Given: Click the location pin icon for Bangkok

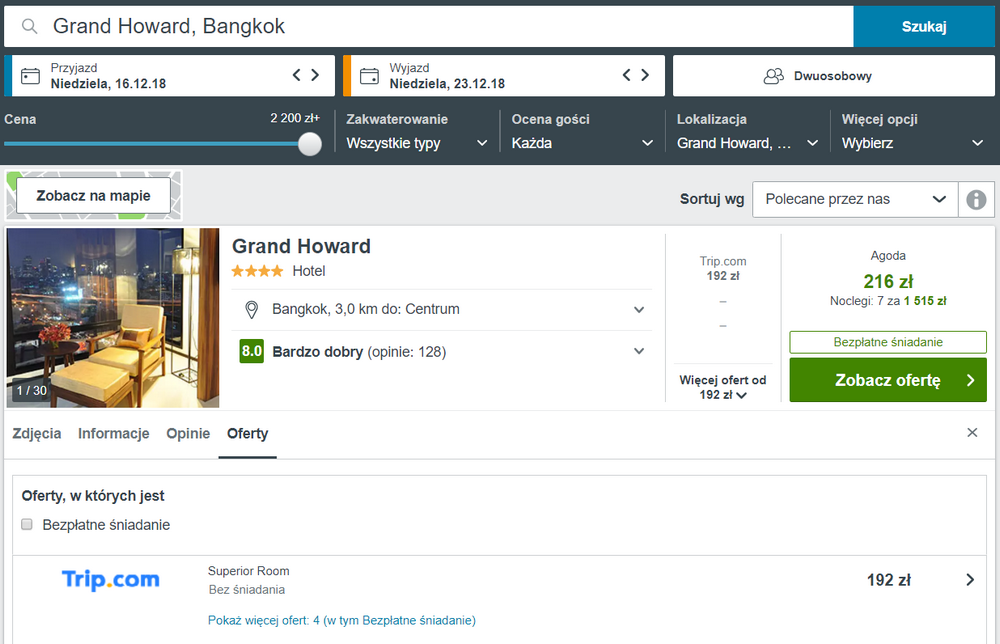Looking at the screenshot, I should pos(251,310).
